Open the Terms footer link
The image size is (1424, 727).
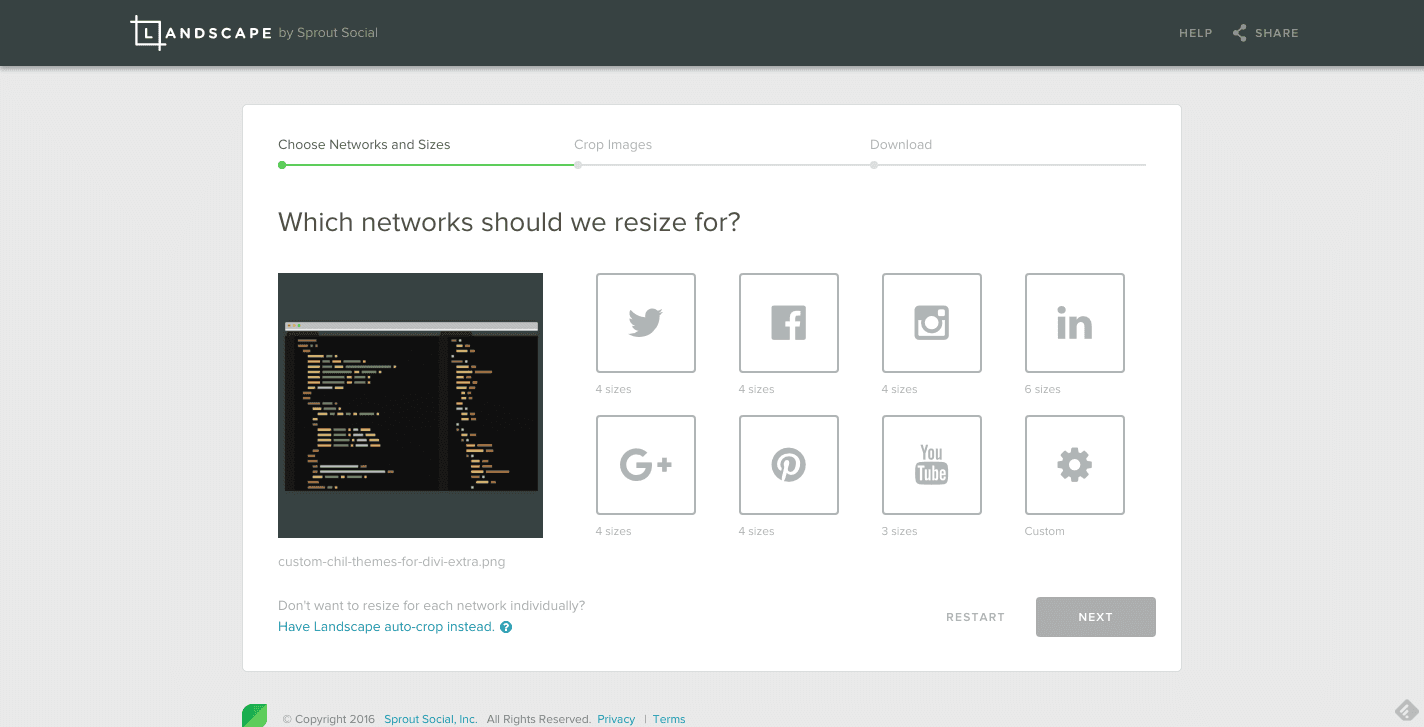click(669, 719)
